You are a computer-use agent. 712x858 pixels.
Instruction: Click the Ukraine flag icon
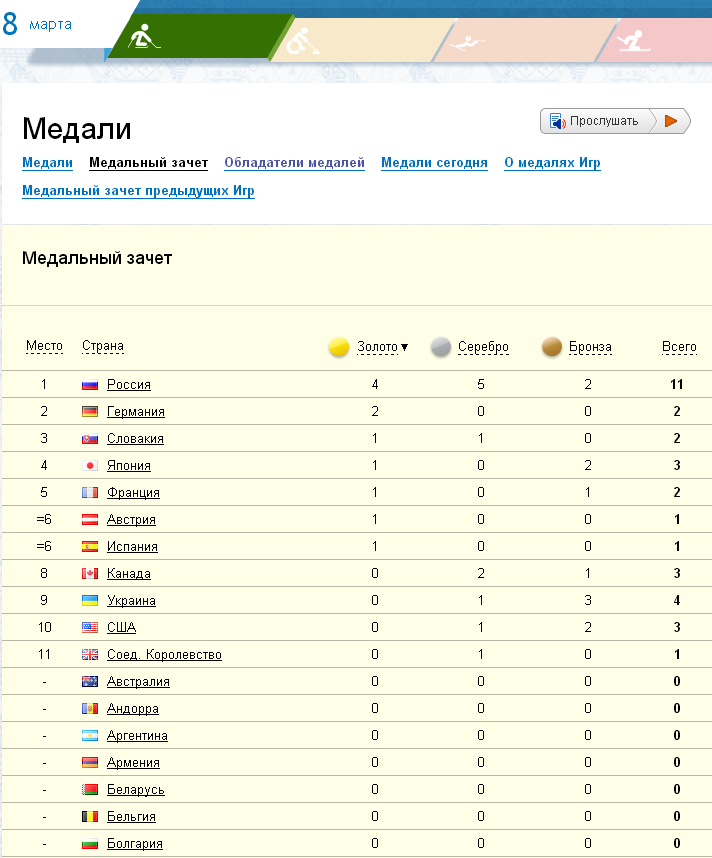point(90,601)
